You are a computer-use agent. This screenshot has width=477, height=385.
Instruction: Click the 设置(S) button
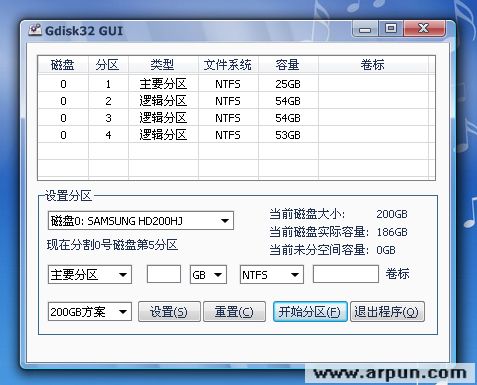[x=169, y=312]
